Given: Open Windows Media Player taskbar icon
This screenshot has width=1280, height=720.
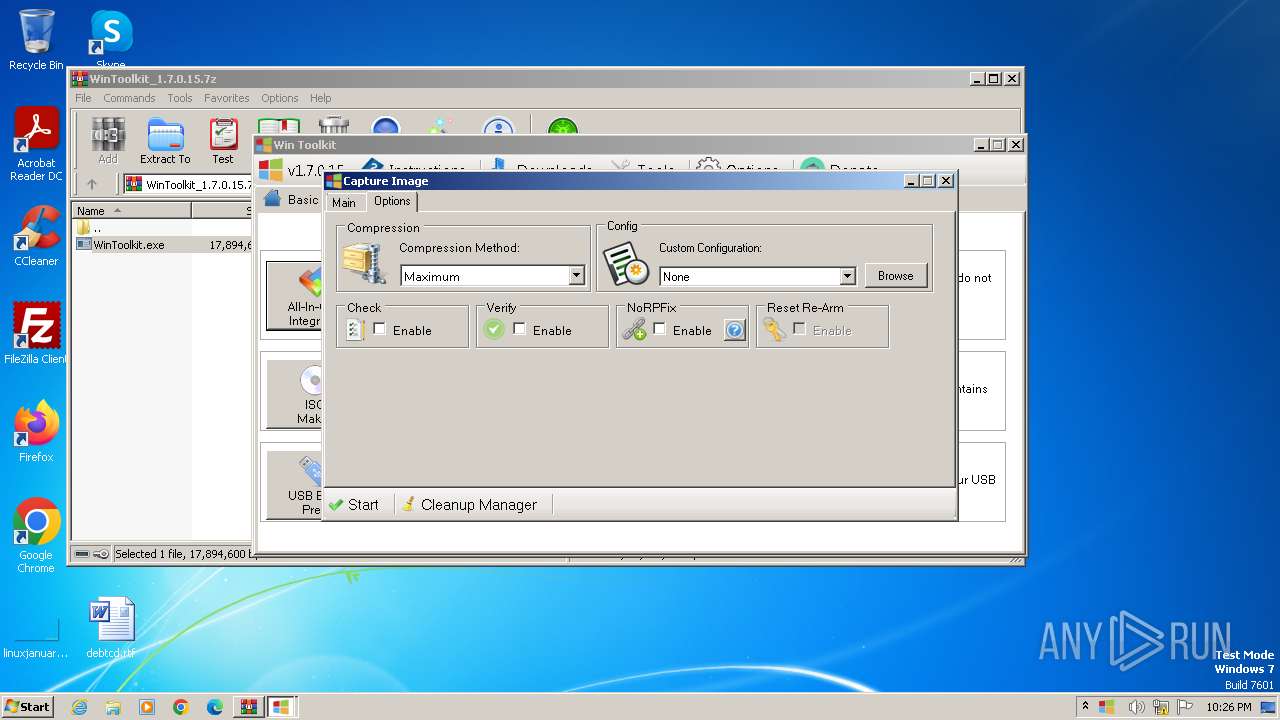Looking at the screenshot, I should (147, 707).
